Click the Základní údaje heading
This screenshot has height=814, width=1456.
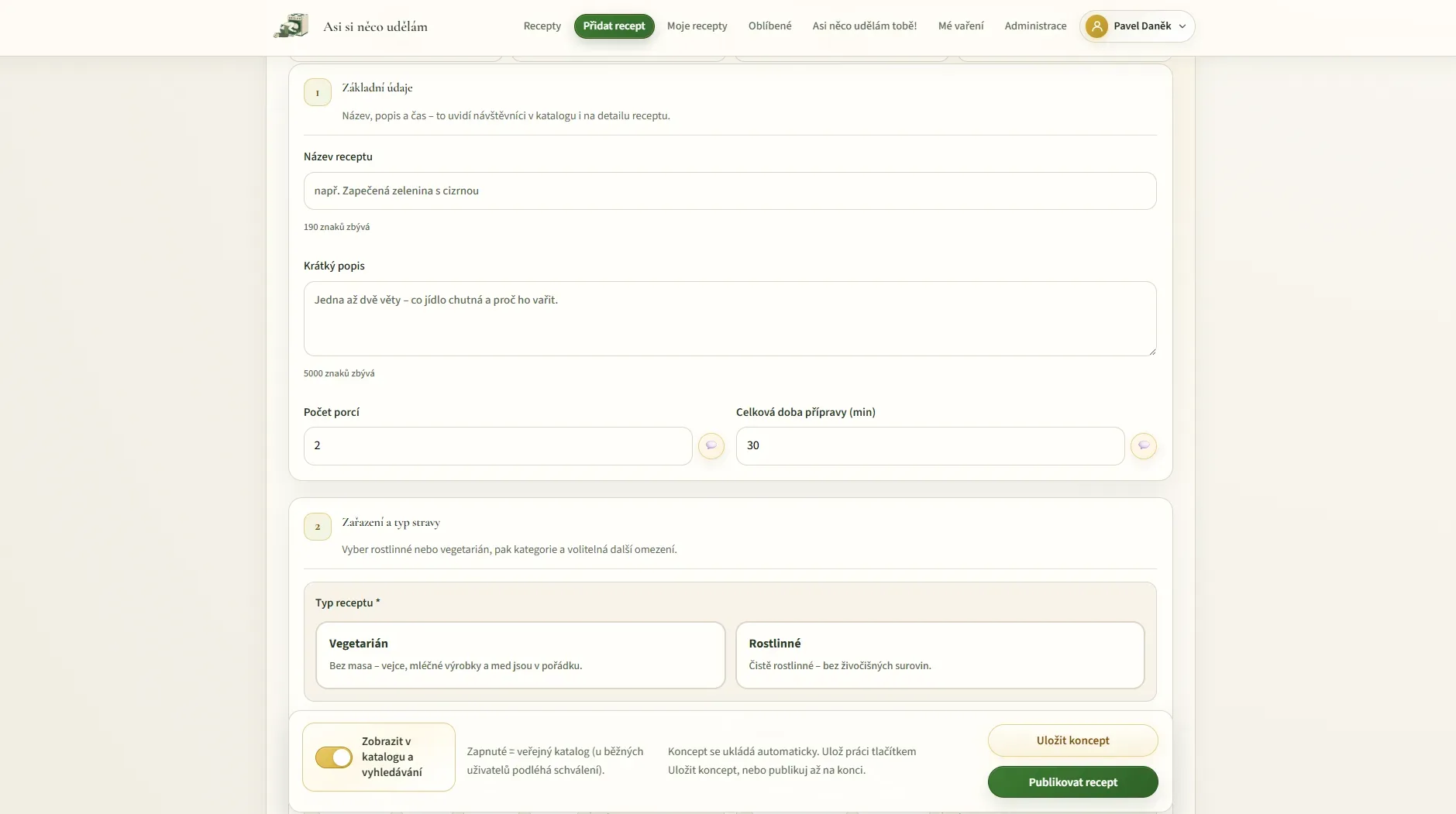pos(377,88)
